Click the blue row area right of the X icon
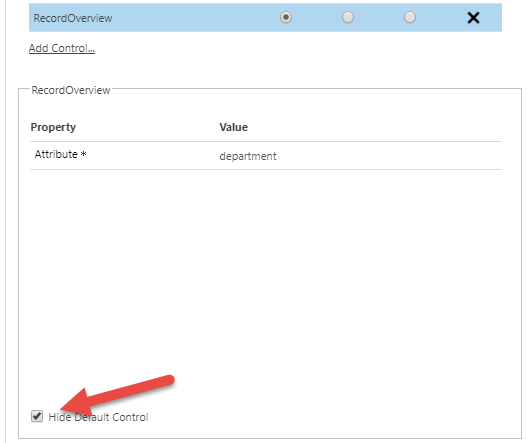The width and height of the screenshot is (527, 443). click(491, 17)
